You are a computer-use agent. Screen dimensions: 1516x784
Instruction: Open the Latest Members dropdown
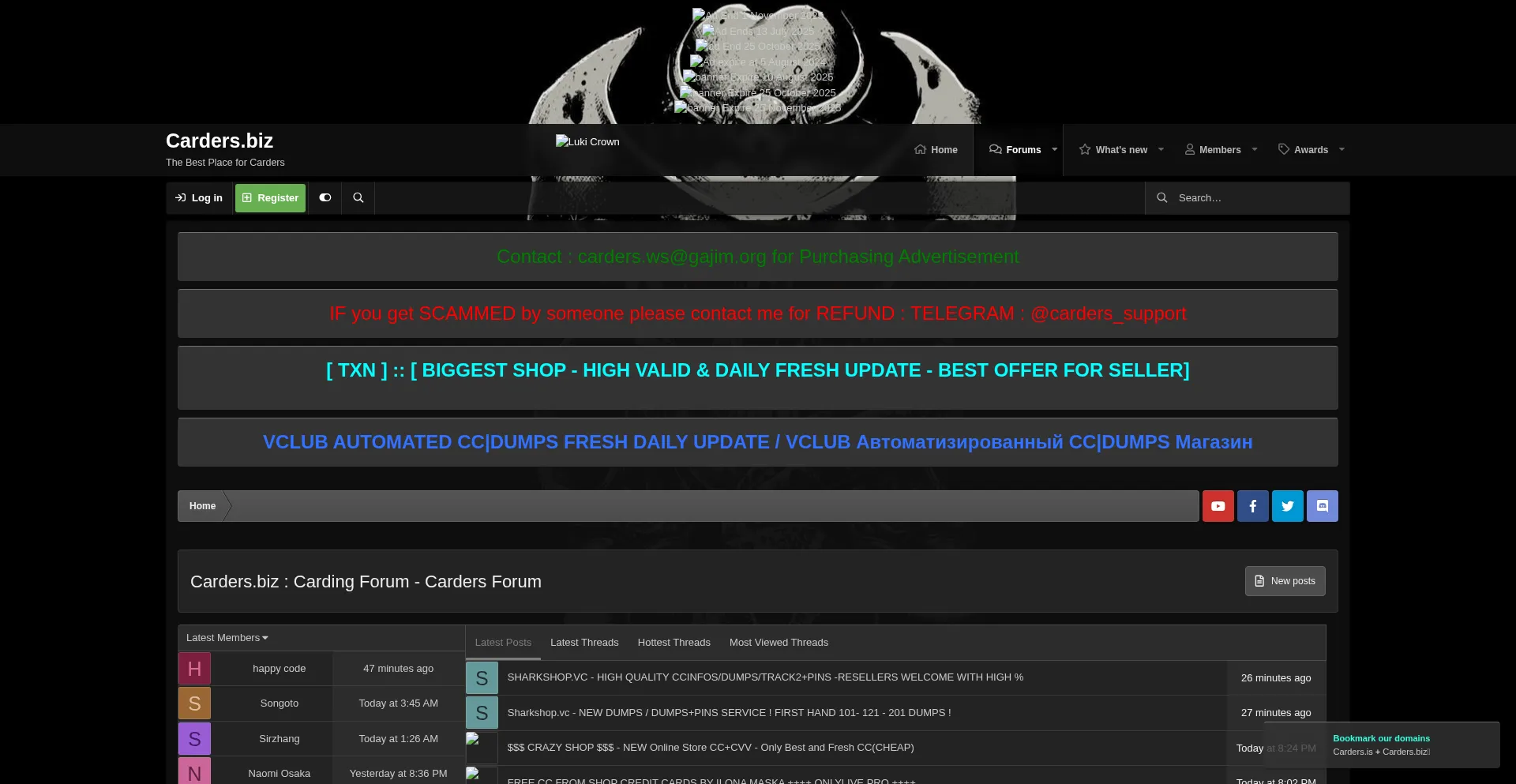227,638
